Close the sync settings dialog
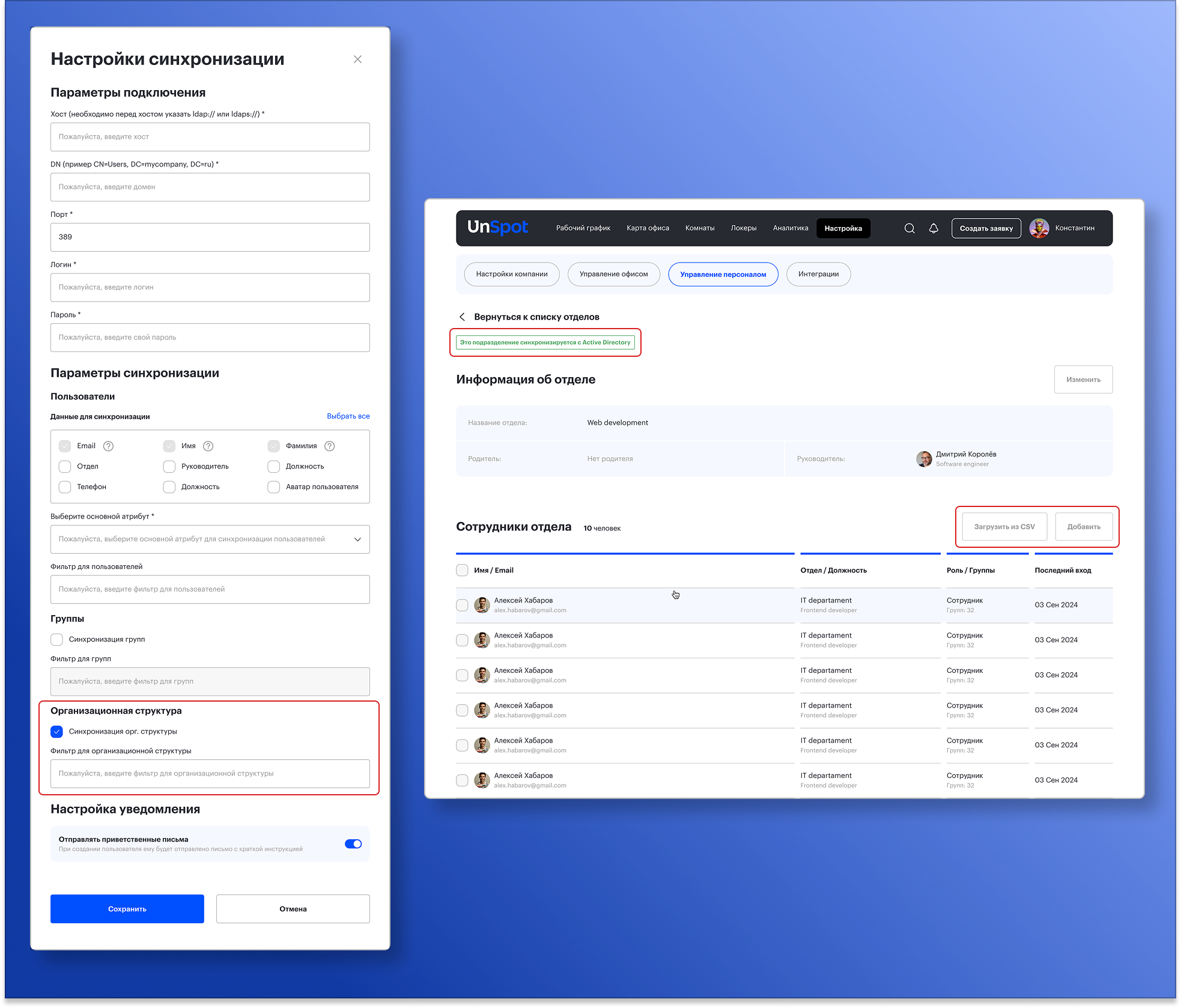Image resolution: width=1181 pixels, height=1008 pixels. point(357,59)
